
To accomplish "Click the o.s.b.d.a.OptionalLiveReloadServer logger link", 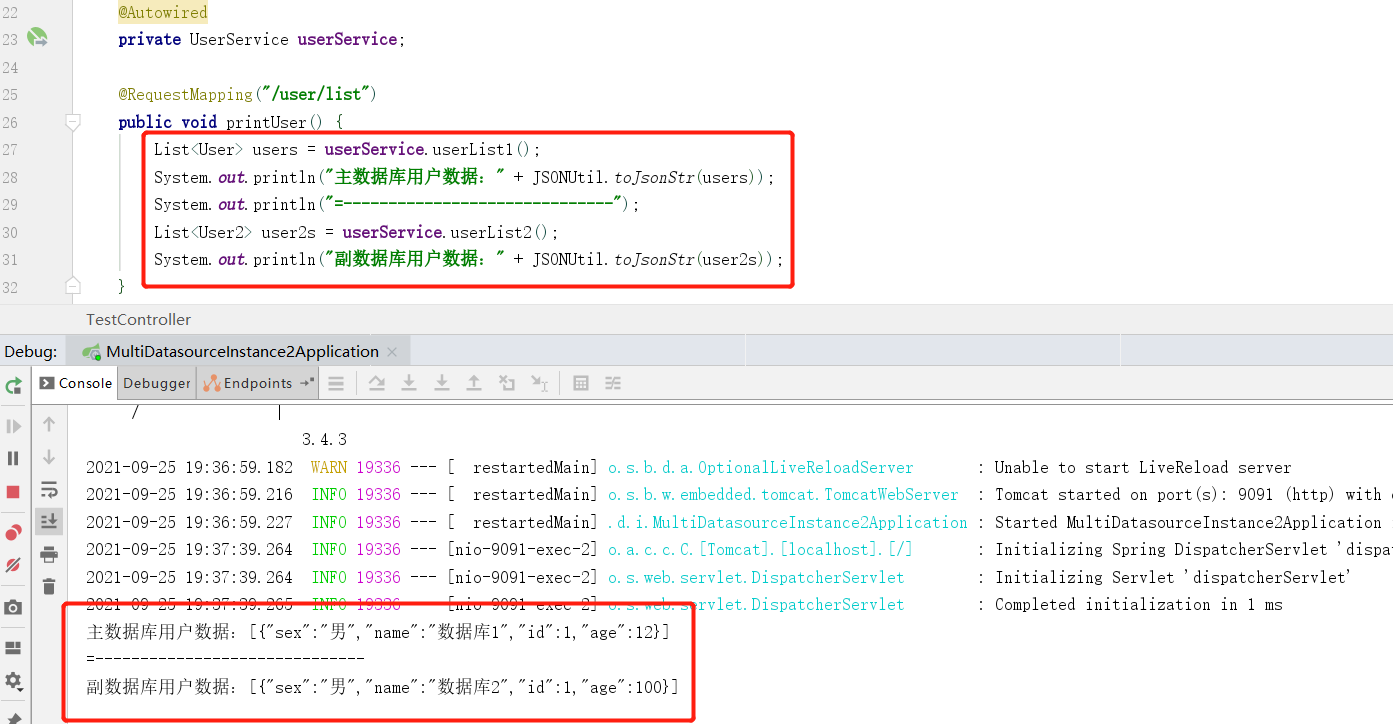I will click(x=761, y=467).
